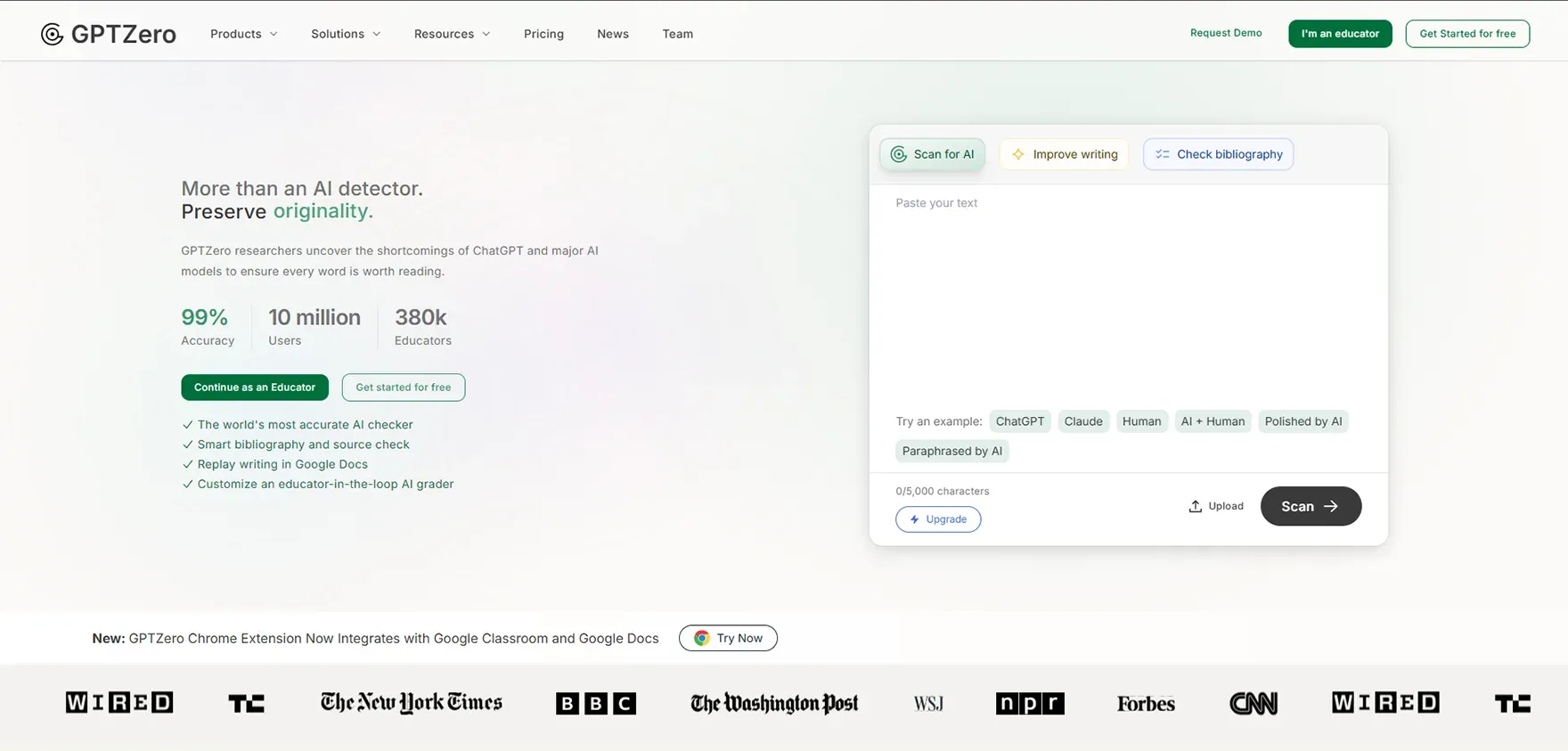Select the Scan for AI tab
Screen dimensions: 1568x751
[x=933, y=154]
